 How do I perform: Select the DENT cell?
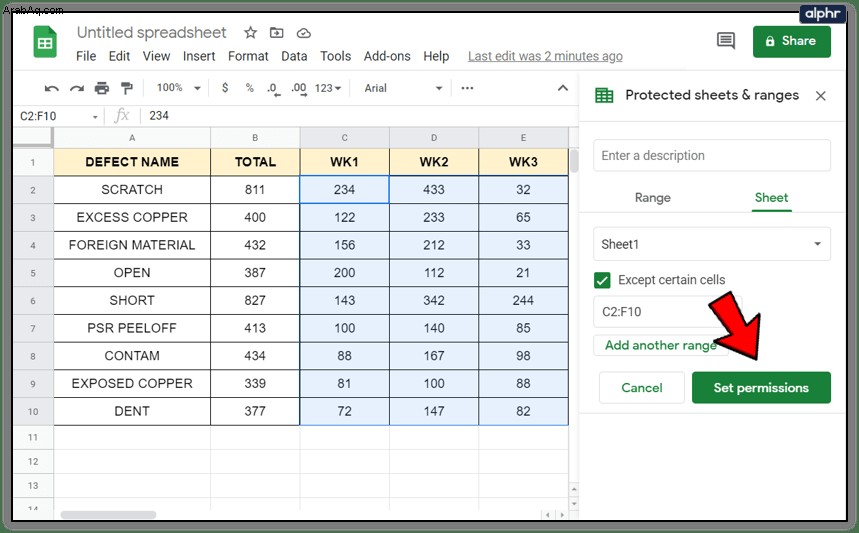(132, 411)
